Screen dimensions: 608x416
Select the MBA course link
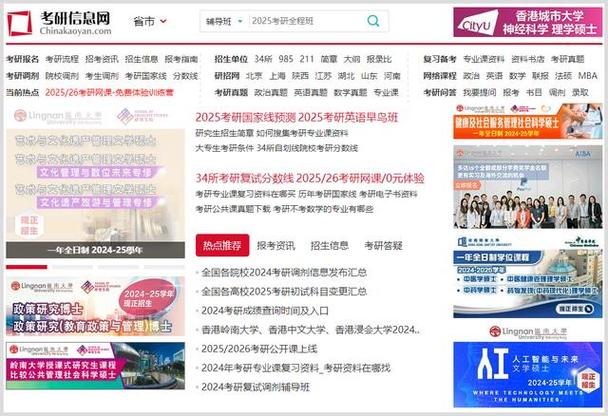(587, 76)
